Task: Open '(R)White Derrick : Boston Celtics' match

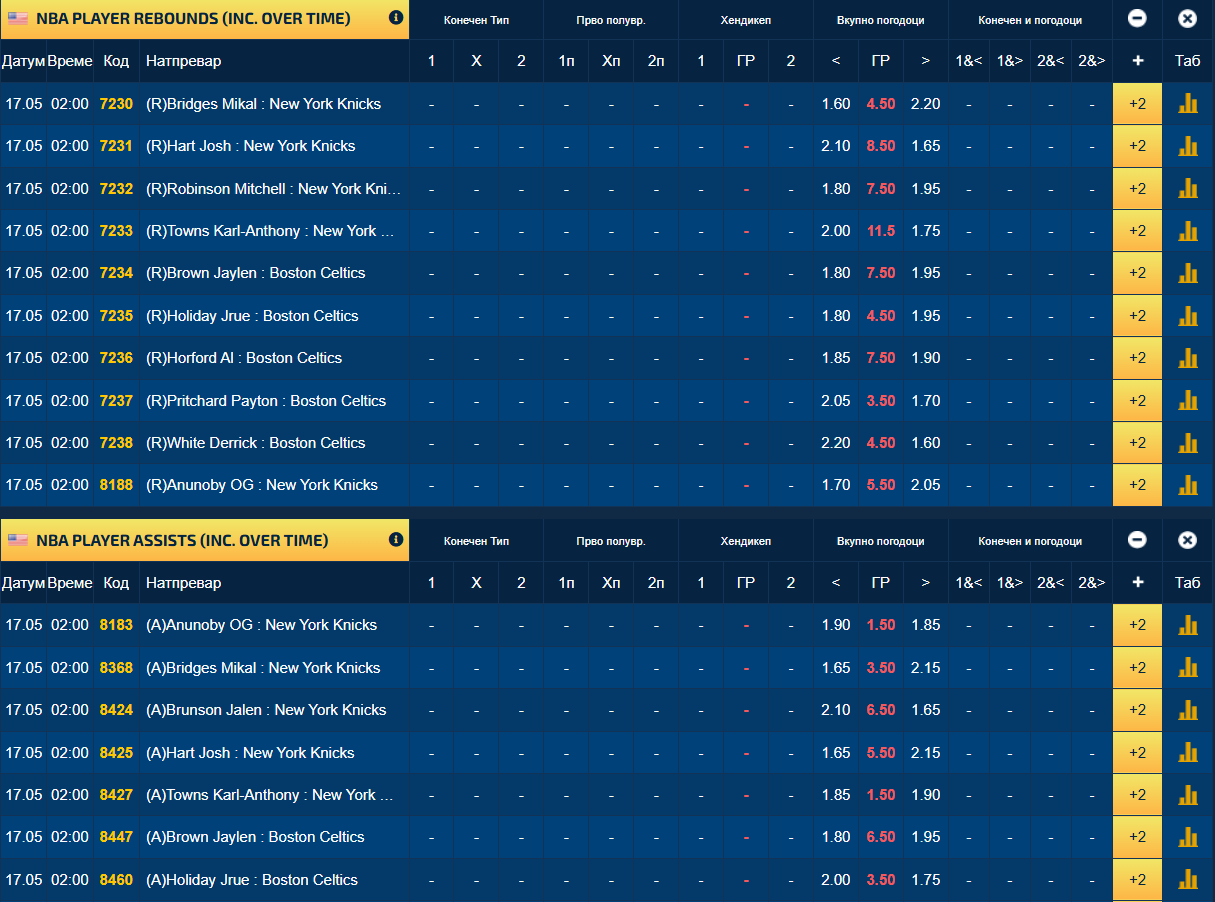Action: (x=256, y=443)
